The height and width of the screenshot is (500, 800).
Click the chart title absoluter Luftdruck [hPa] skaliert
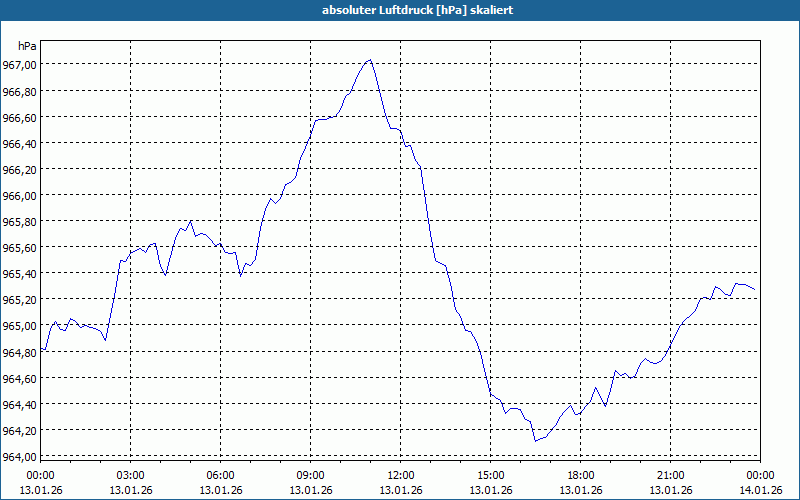[x=417, y=10]
